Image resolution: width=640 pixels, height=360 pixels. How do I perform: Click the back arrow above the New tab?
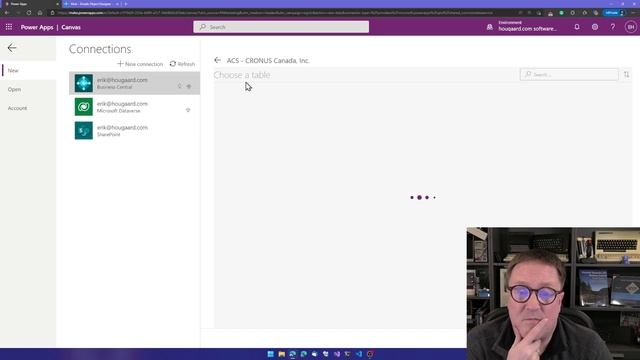[12, 48]
